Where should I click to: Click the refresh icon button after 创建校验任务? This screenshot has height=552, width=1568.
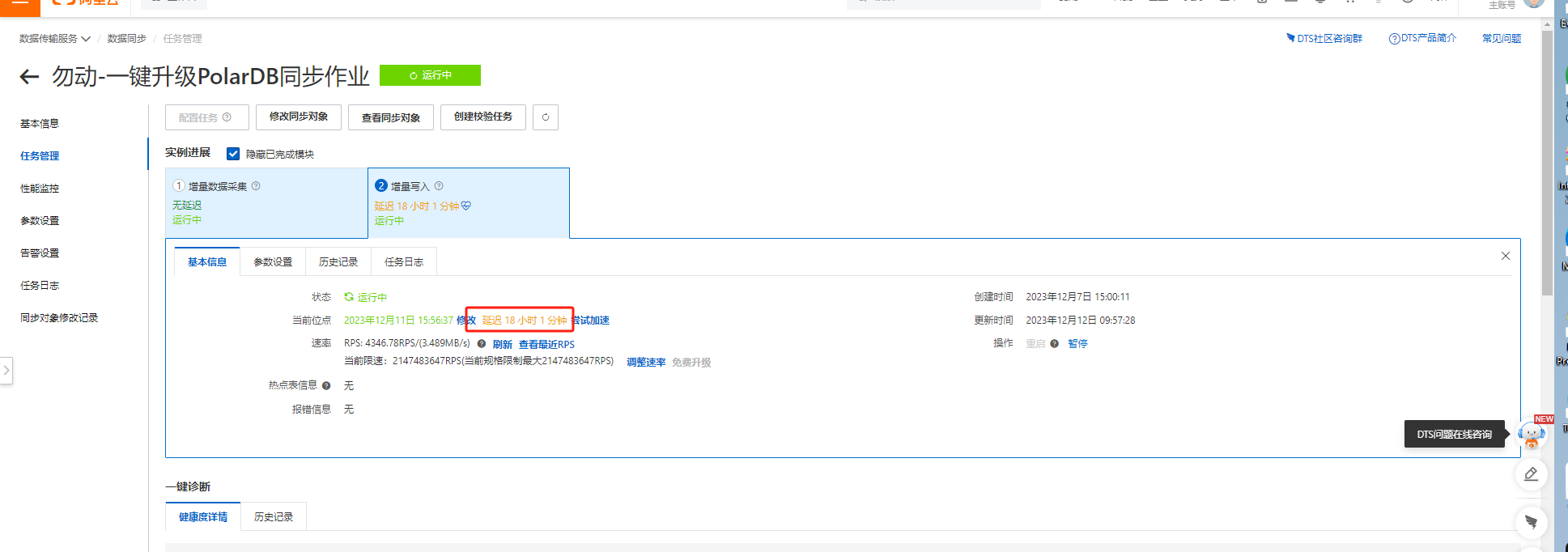point(546,117)
